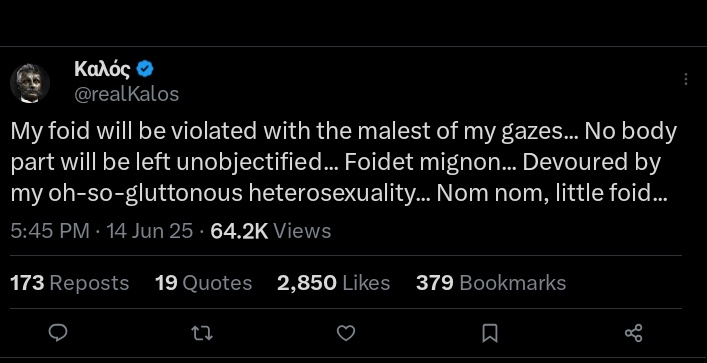Open the three-dot more options menu
Viewport: 707px width, 363px height.
(685, 79)
